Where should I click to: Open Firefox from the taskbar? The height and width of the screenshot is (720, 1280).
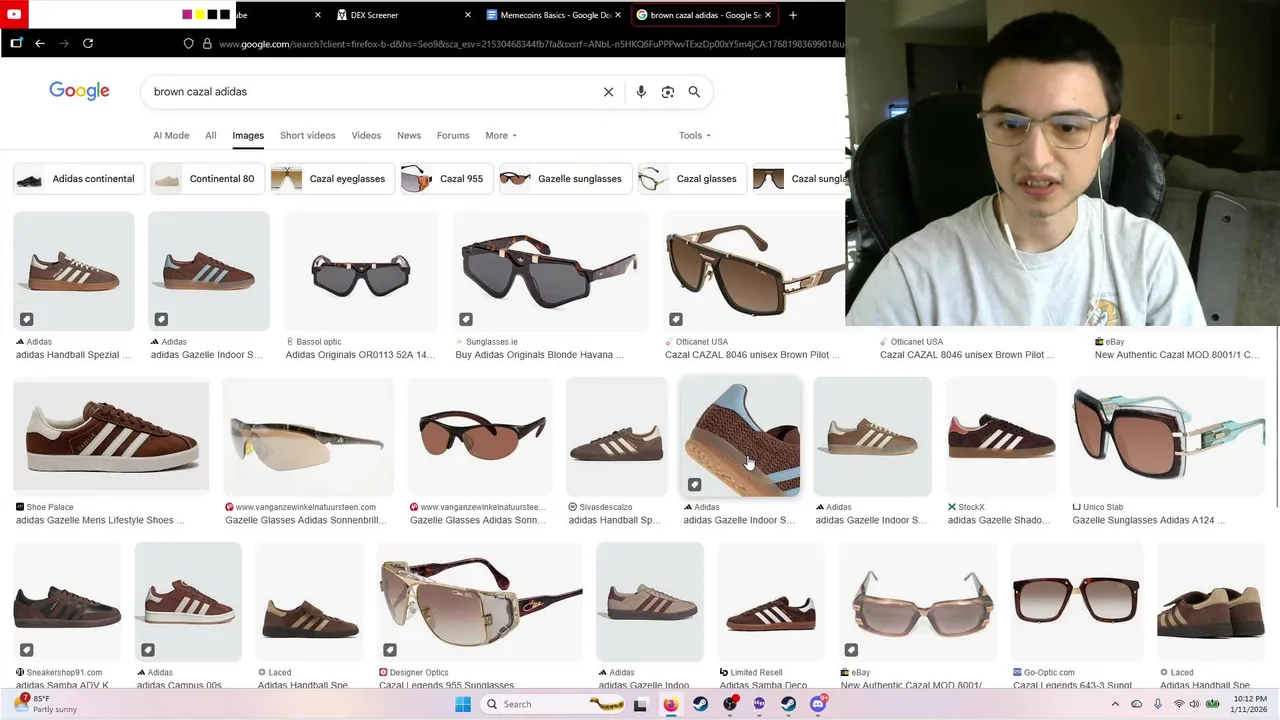[670, 704]
